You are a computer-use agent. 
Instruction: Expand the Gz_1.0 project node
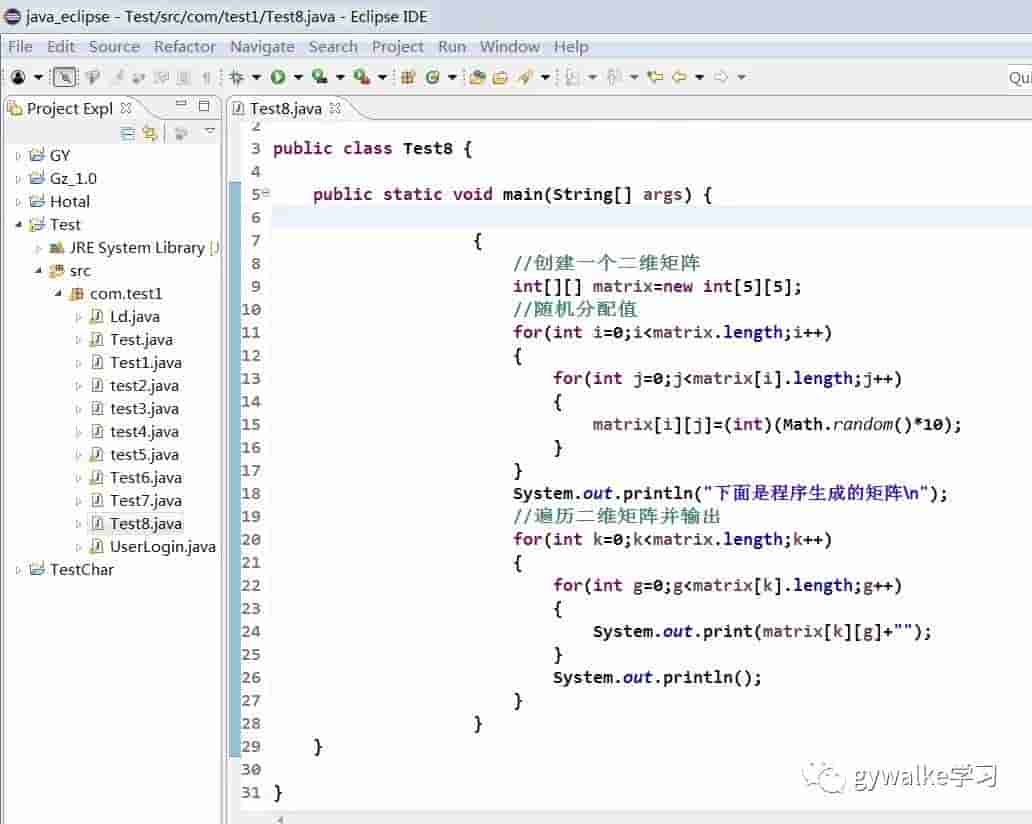tap(18, 179)
